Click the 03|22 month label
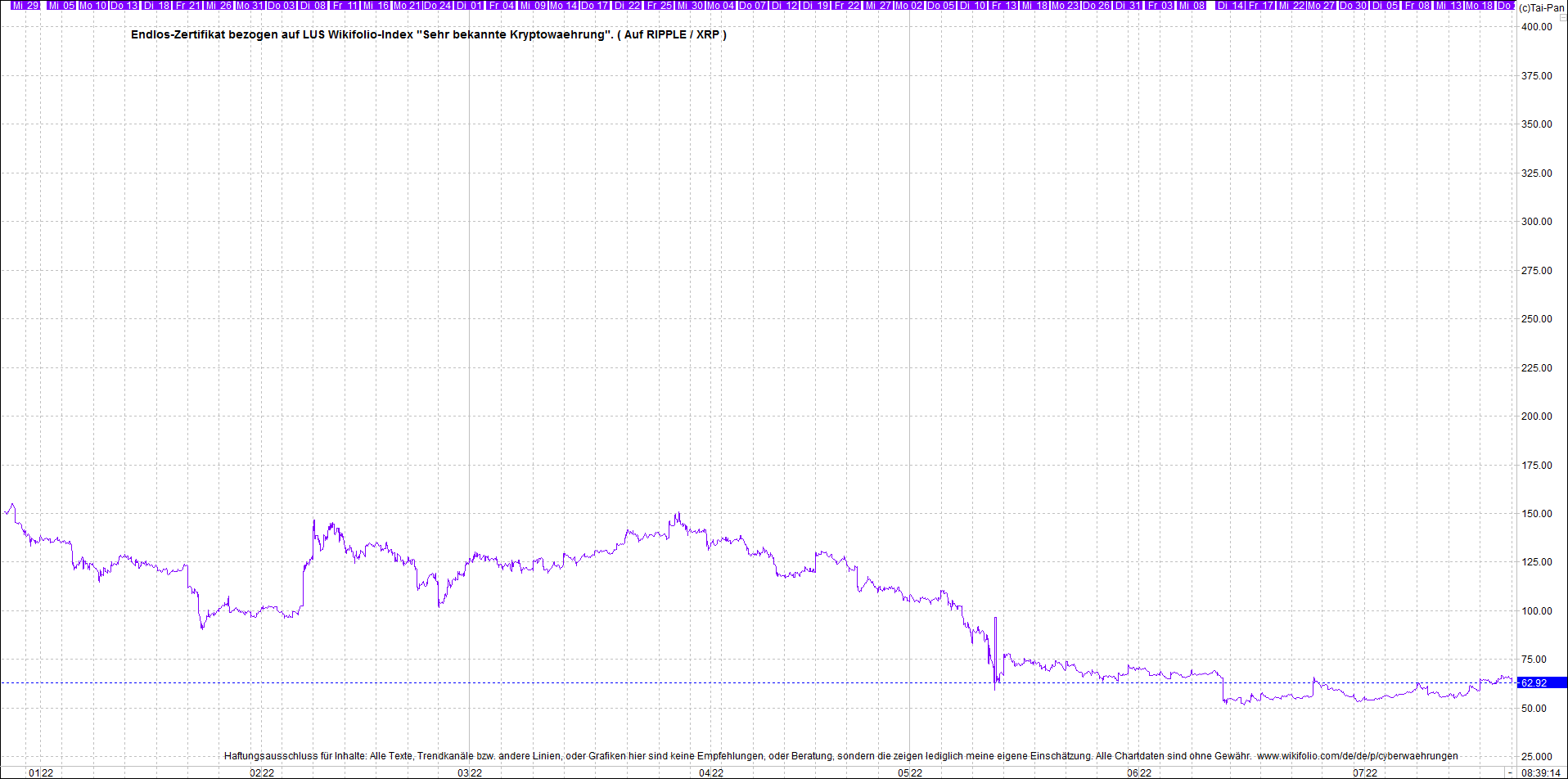 click(x=470, y=772)
